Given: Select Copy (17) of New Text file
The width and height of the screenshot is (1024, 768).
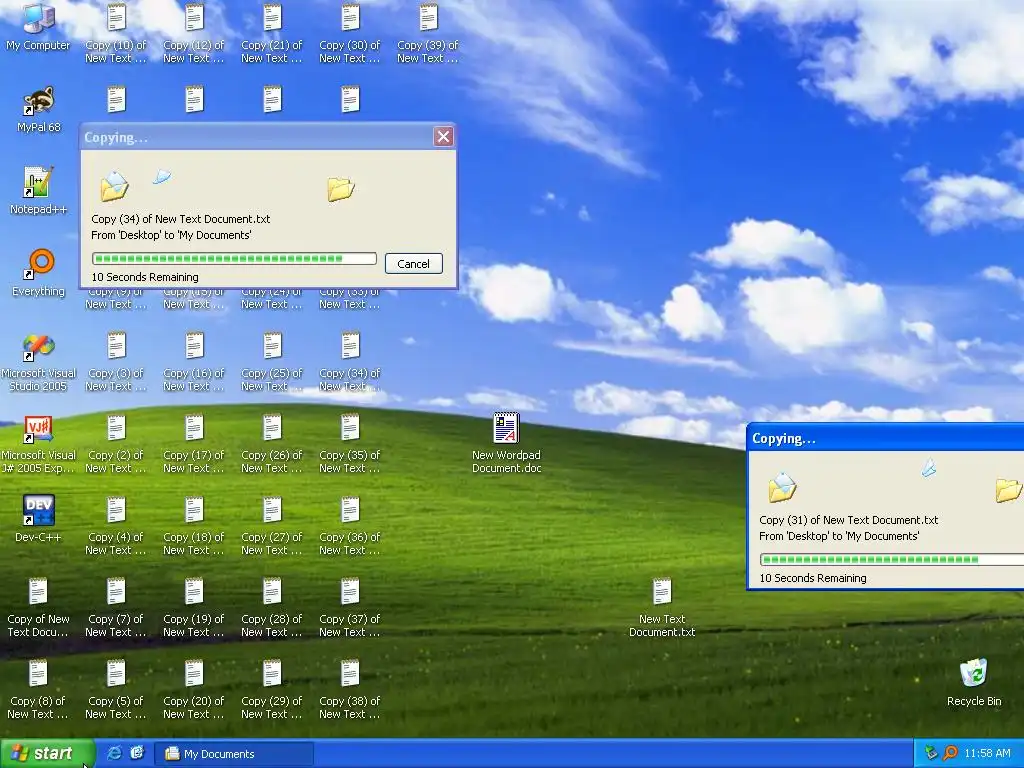Looking at the screenshot, I should [x=193, y=443].
